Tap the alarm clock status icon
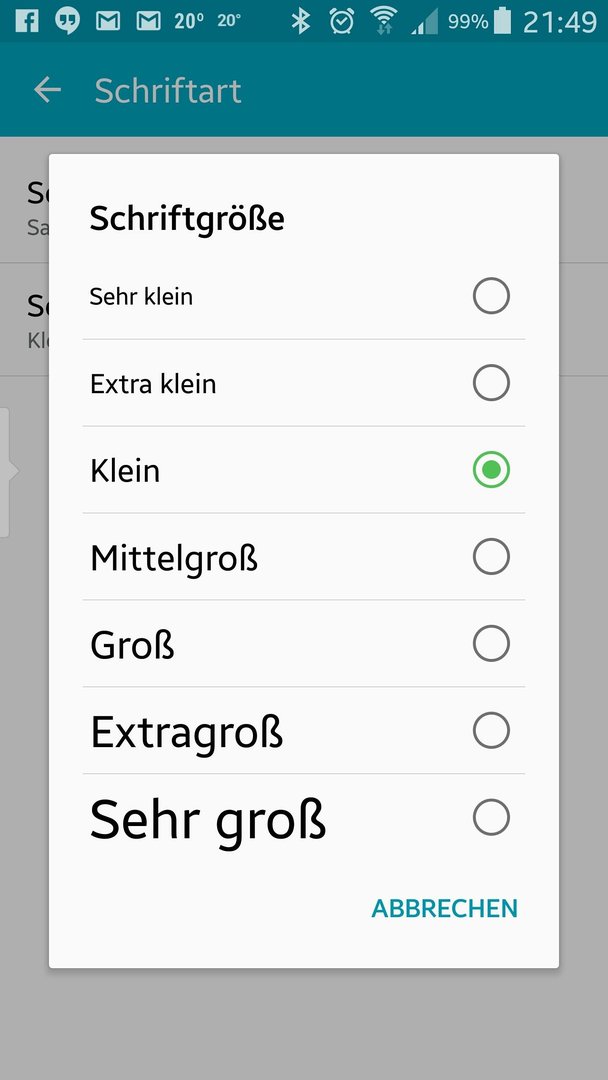 (x=342, y=21)
